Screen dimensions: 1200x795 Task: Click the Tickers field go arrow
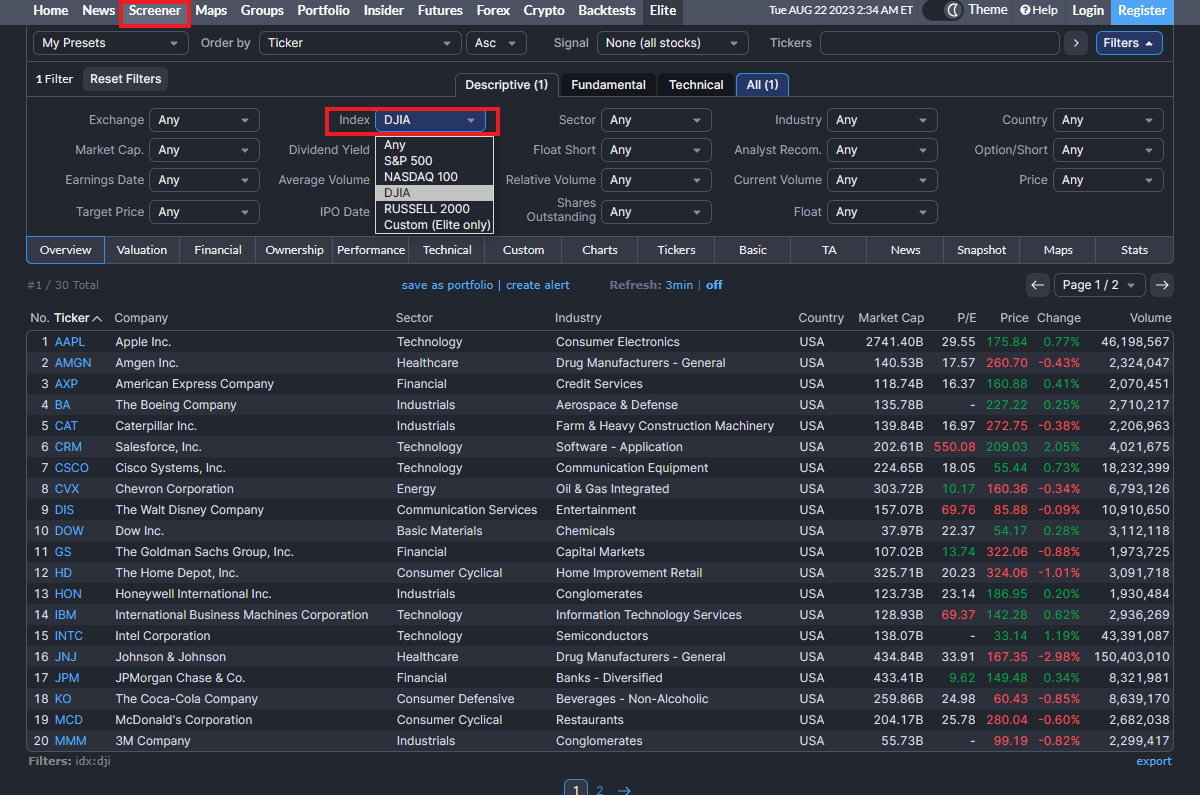pyautogui.click(x=1076, y=43)
